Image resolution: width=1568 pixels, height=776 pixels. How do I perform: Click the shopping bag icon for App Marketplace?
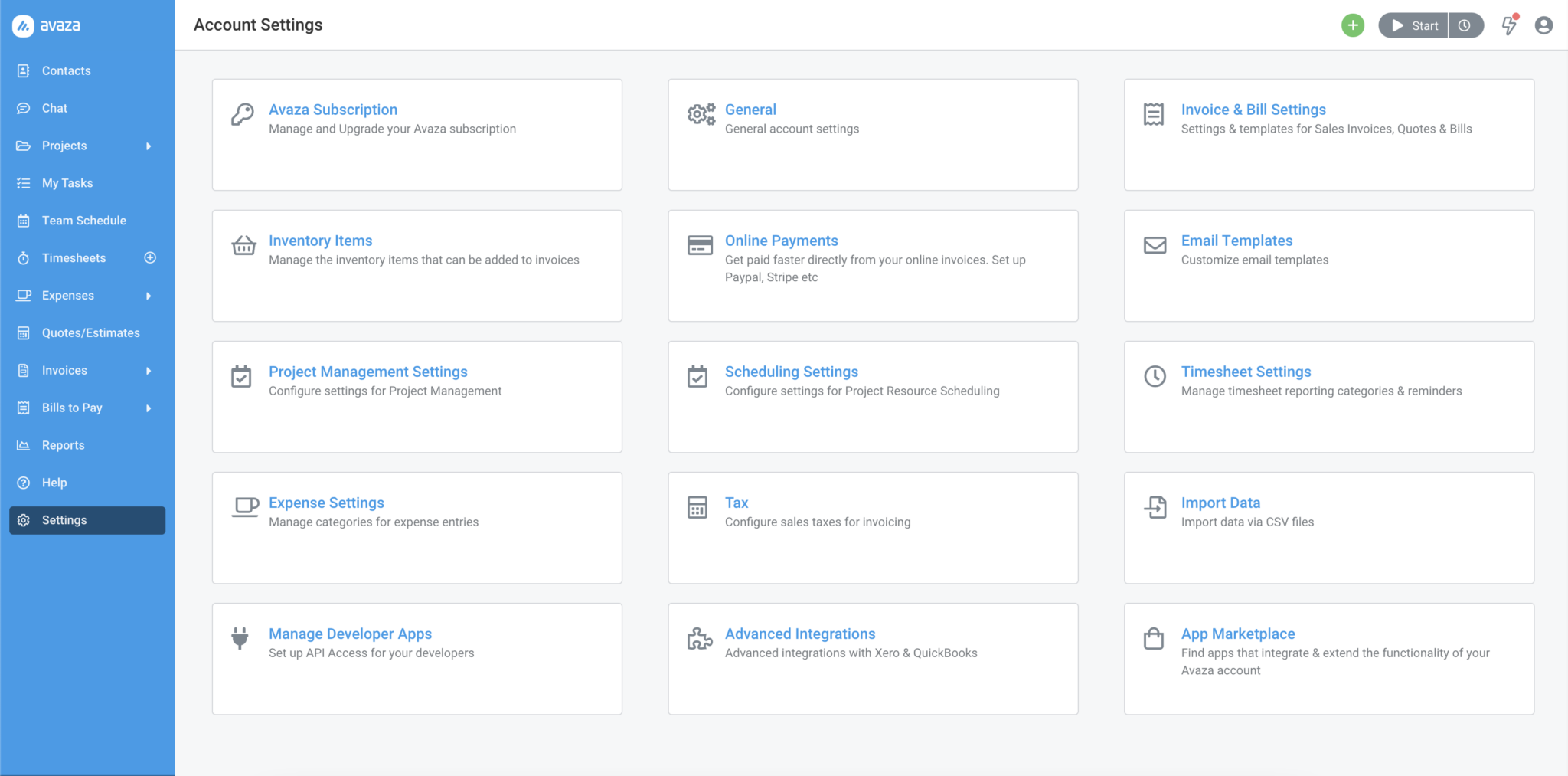(x=1154, y=638)
